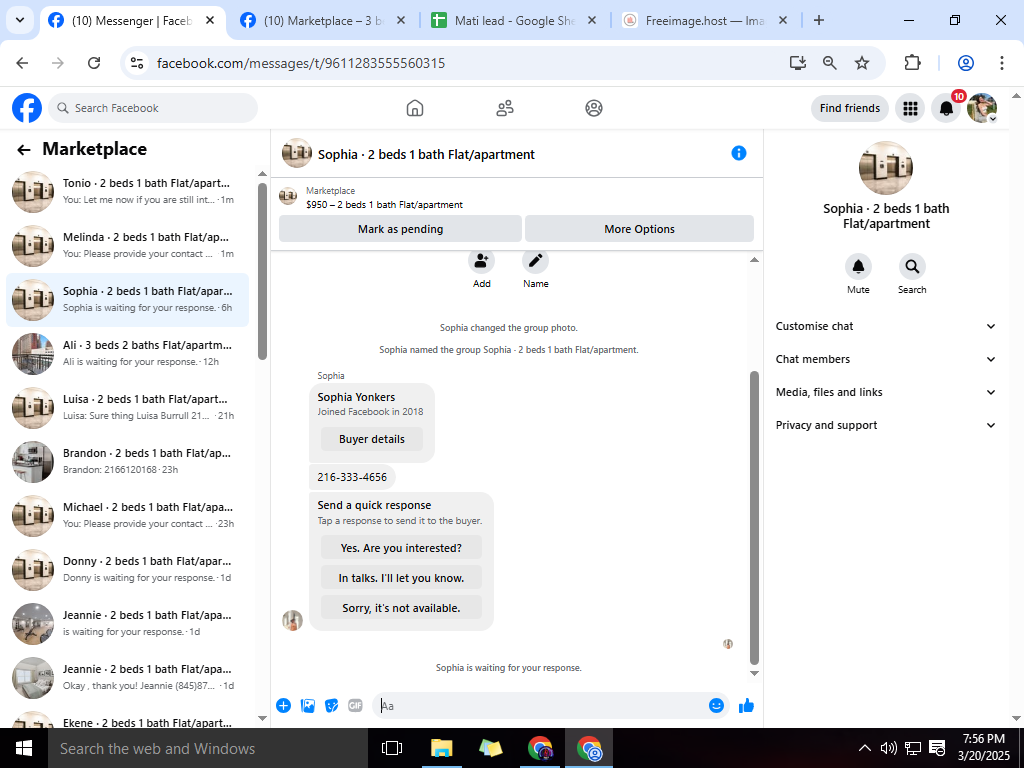Open Chrome tab search dropdown arrow
This screenshot has height=768, width=1024.
point(20,20)
